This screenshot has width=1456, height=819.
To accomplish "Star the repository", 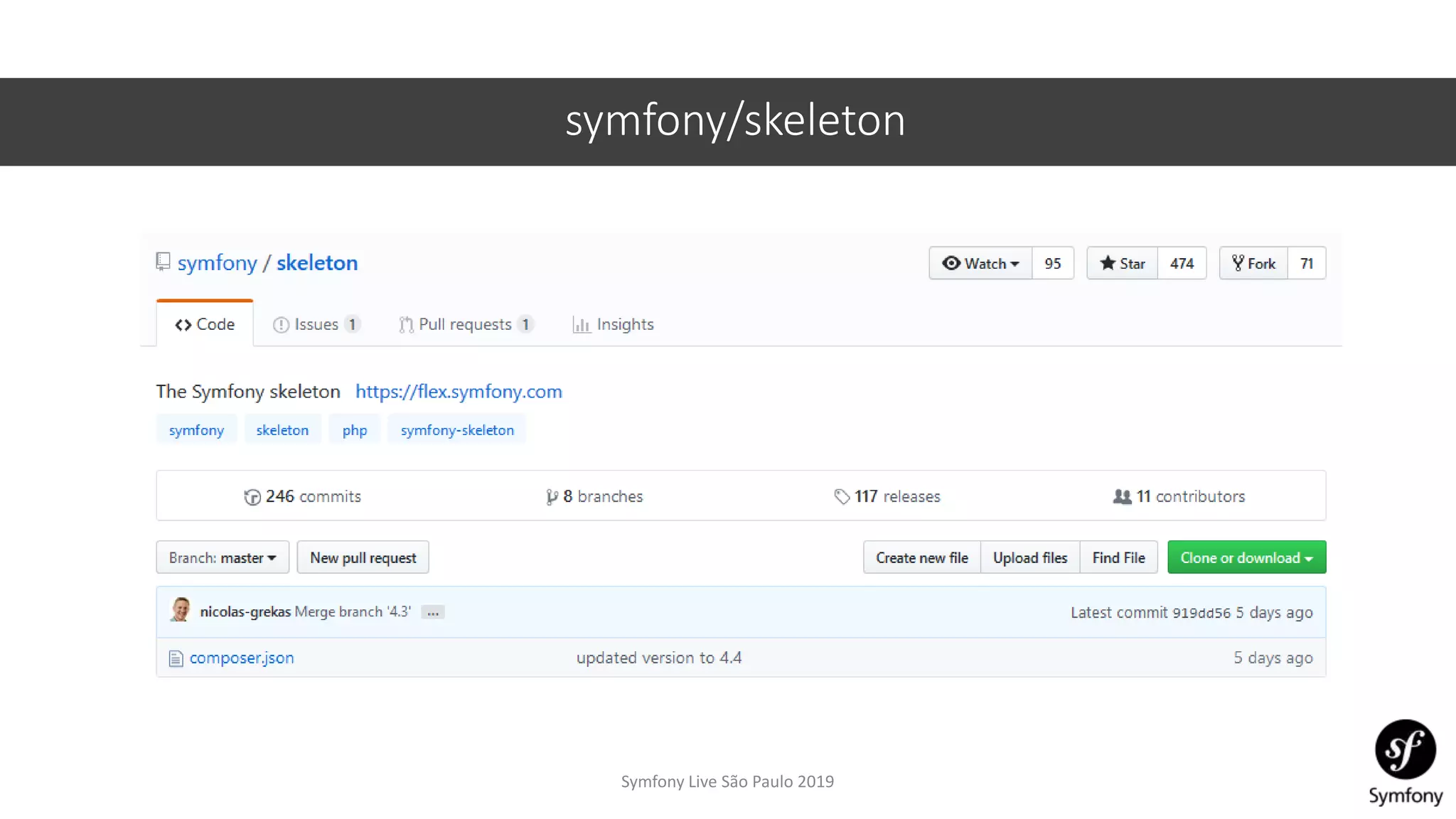I will click(1123, 263).
